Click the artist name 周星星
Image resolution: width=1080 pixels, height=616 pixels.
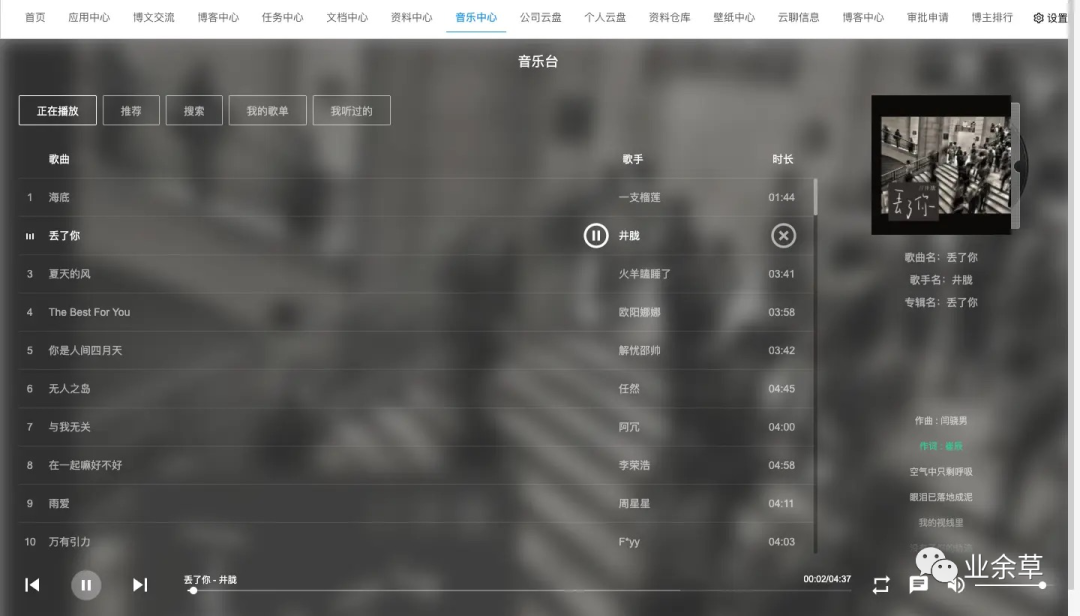coord(634,504)
